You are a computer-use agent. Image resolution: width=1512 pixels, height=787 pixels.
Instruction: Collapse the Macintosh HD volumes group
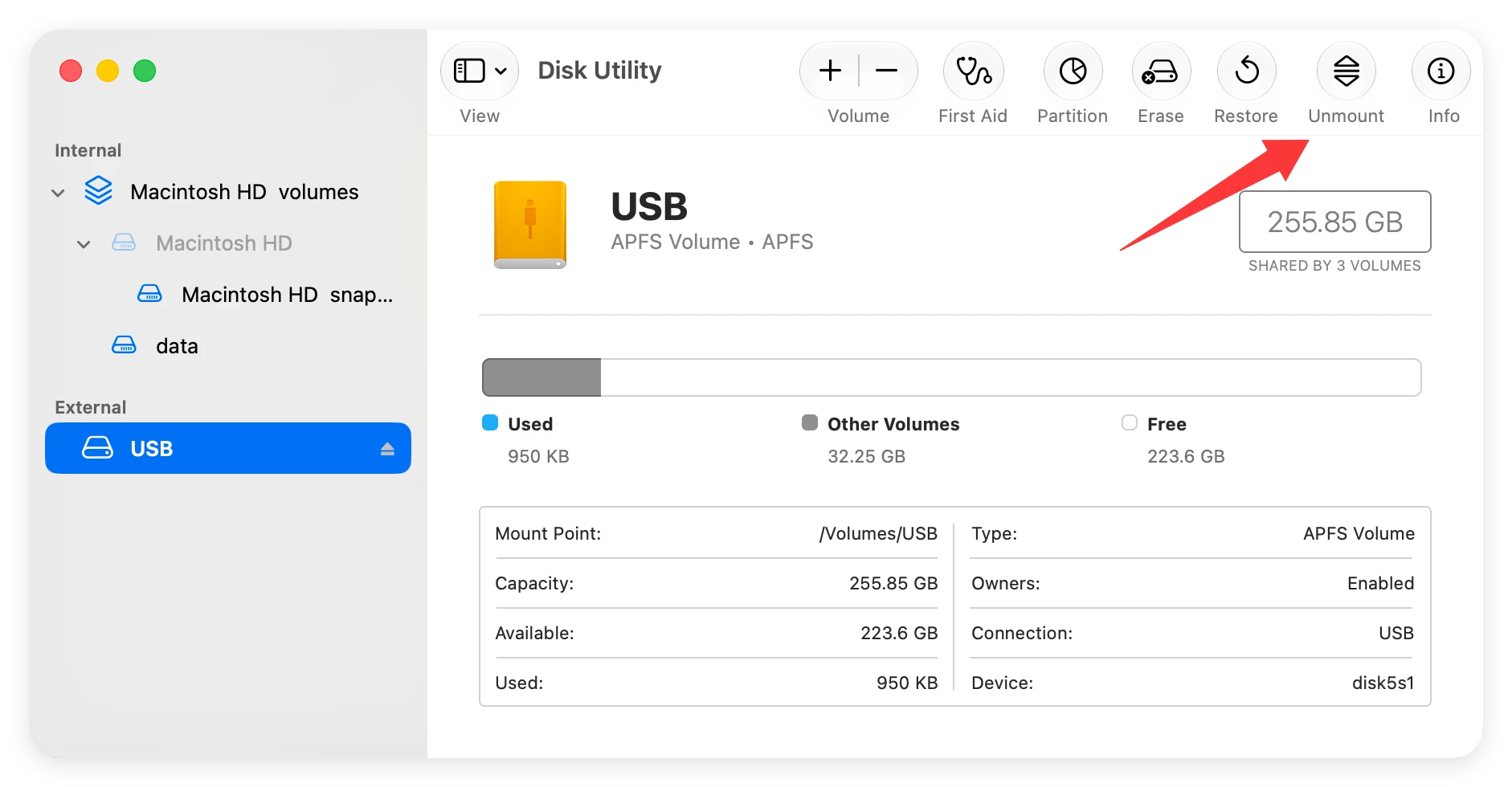pos(58,193)
